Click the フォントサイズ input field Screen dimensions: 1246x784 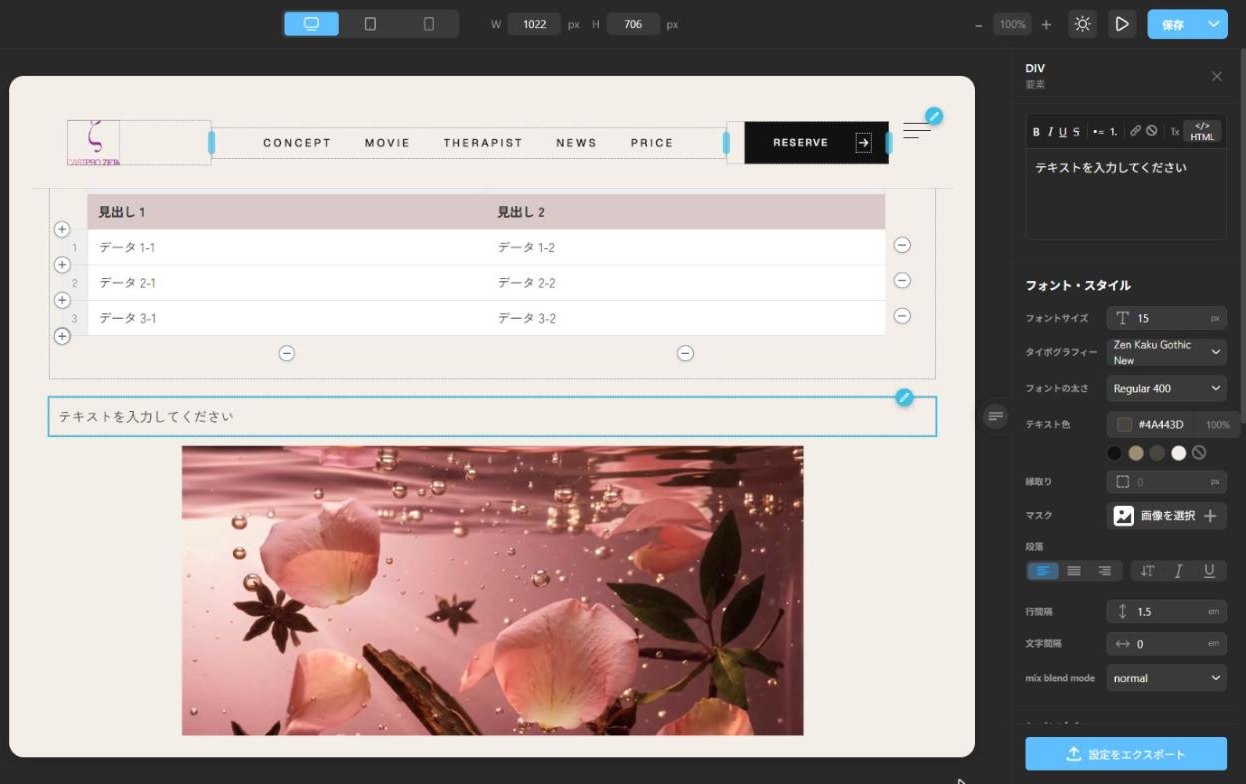(1167, 318)
